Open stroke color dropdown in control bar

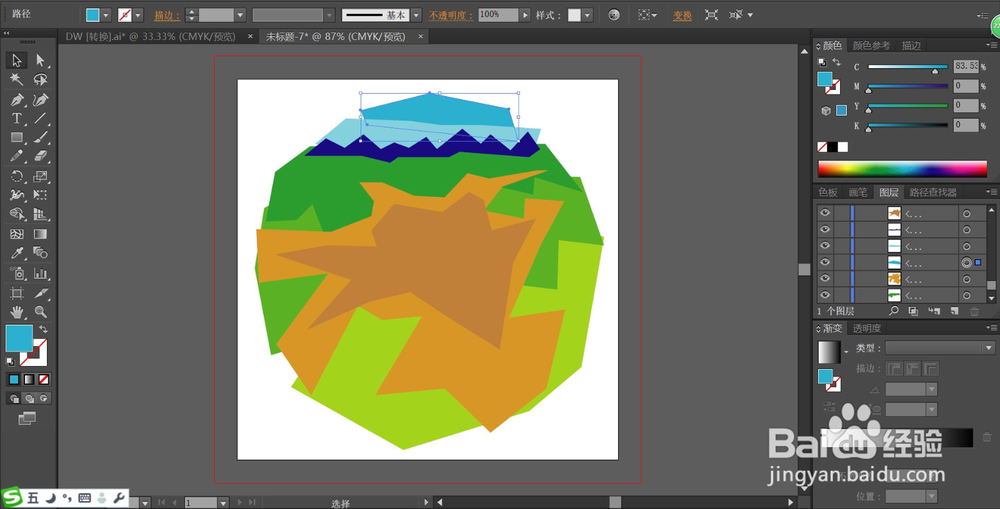pyautogui.click(x=138, y=15)
